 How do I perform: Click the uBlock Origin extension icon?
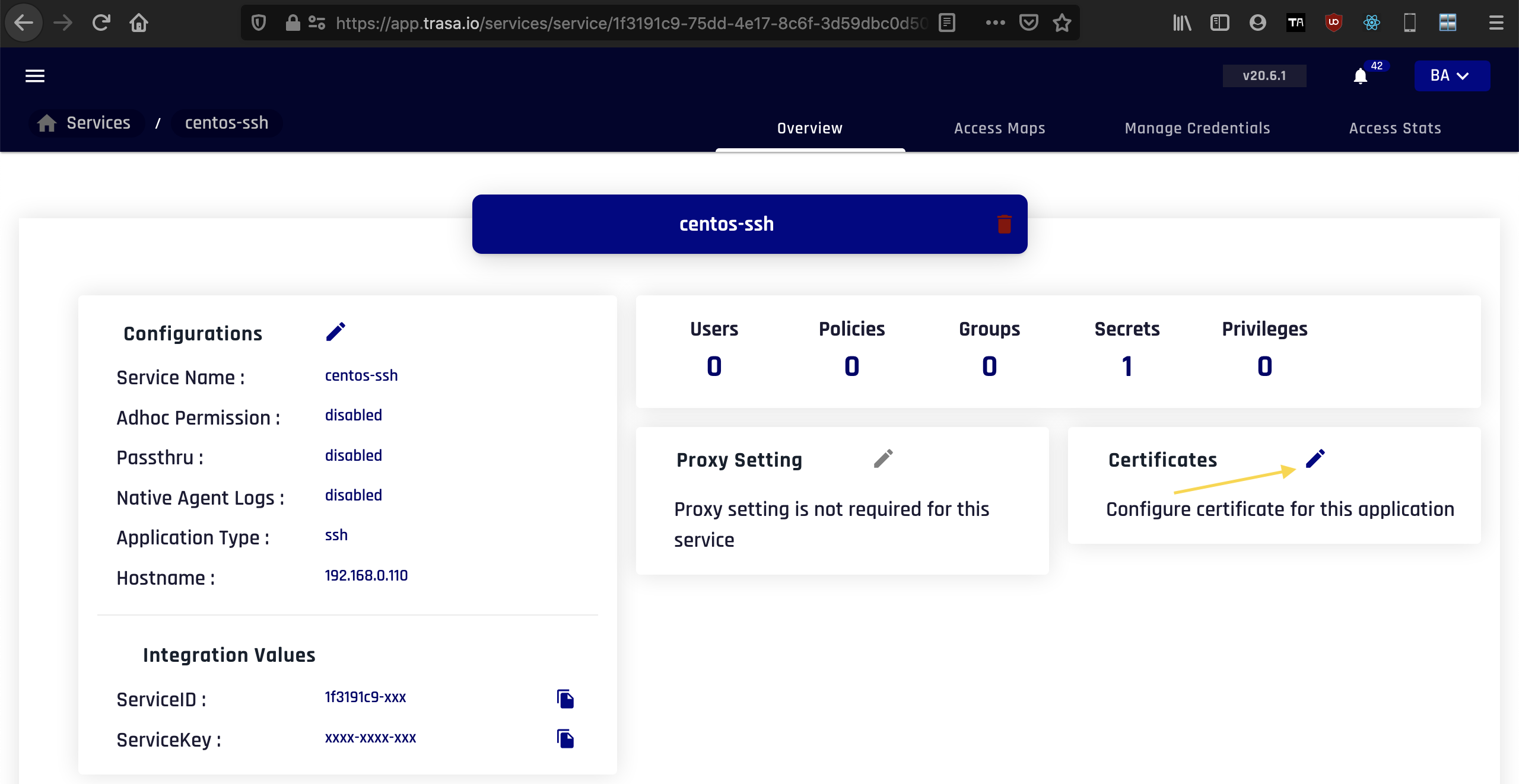[x=1334, y=23]
